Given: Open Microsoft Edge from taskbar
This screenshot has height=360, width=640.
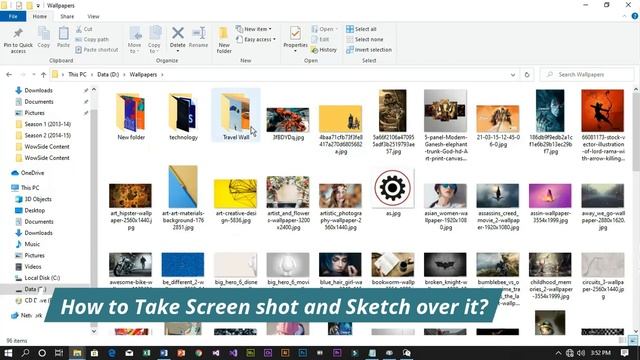Looking at the screenshot, I should 112,353.
